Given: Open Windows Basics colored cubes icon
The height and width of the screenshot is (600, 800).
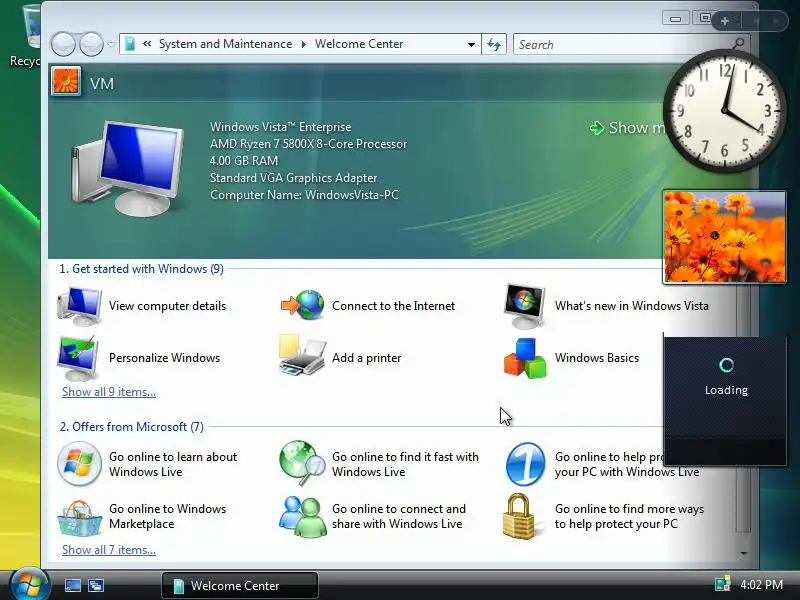Looking at the screenshot, I should pyautogui.click(x=525, y=358).
